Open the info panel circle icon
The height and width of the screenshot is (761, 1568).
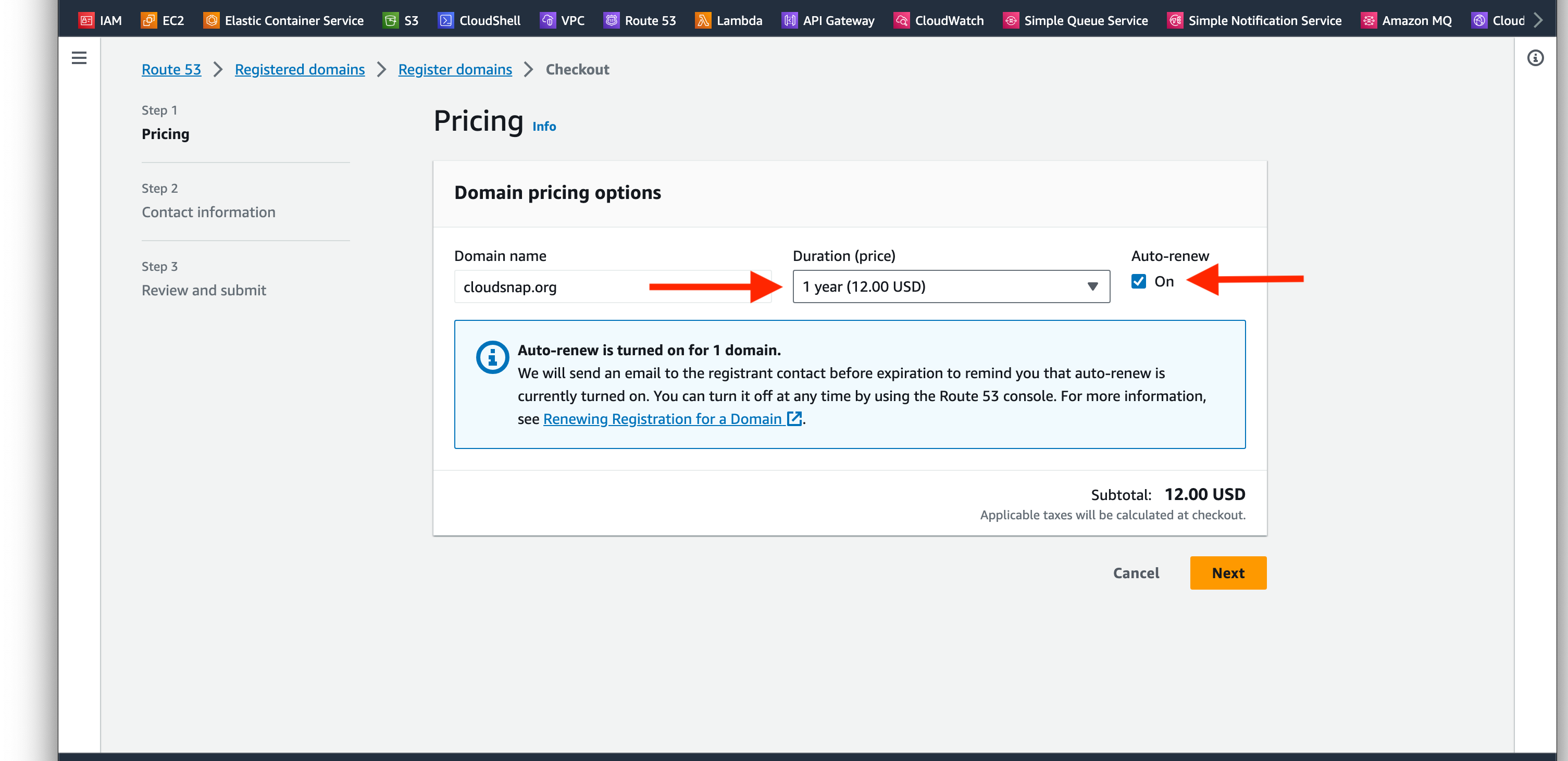[1535, 58]
